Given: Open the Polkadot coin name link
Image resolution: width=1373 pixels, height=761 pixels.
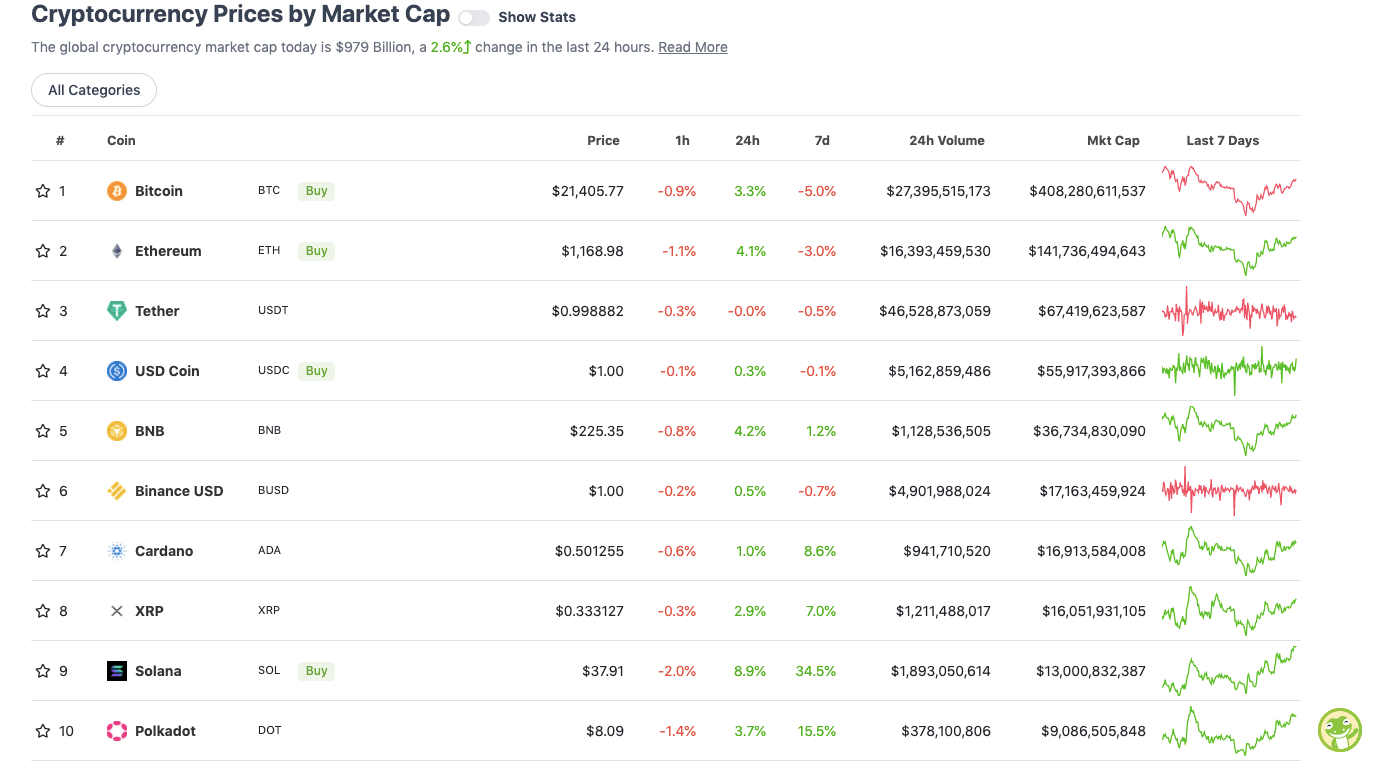Looking at the screenshot, I should click(x=165, y=731).
